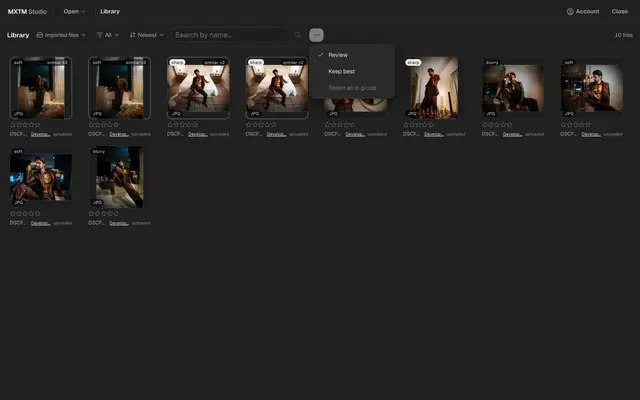Open the Newest sort dropdown
Screen dimensions: 640x400
coord(147,35)
